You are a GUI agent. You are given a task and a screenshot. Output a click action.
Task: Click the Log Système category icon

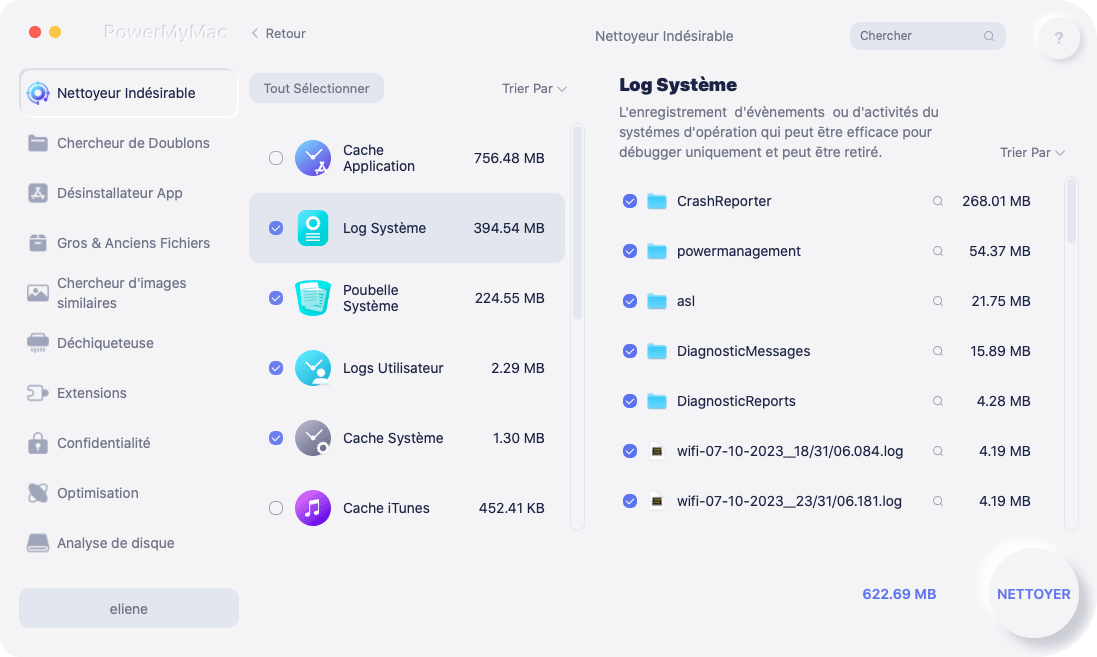point(313,228)
